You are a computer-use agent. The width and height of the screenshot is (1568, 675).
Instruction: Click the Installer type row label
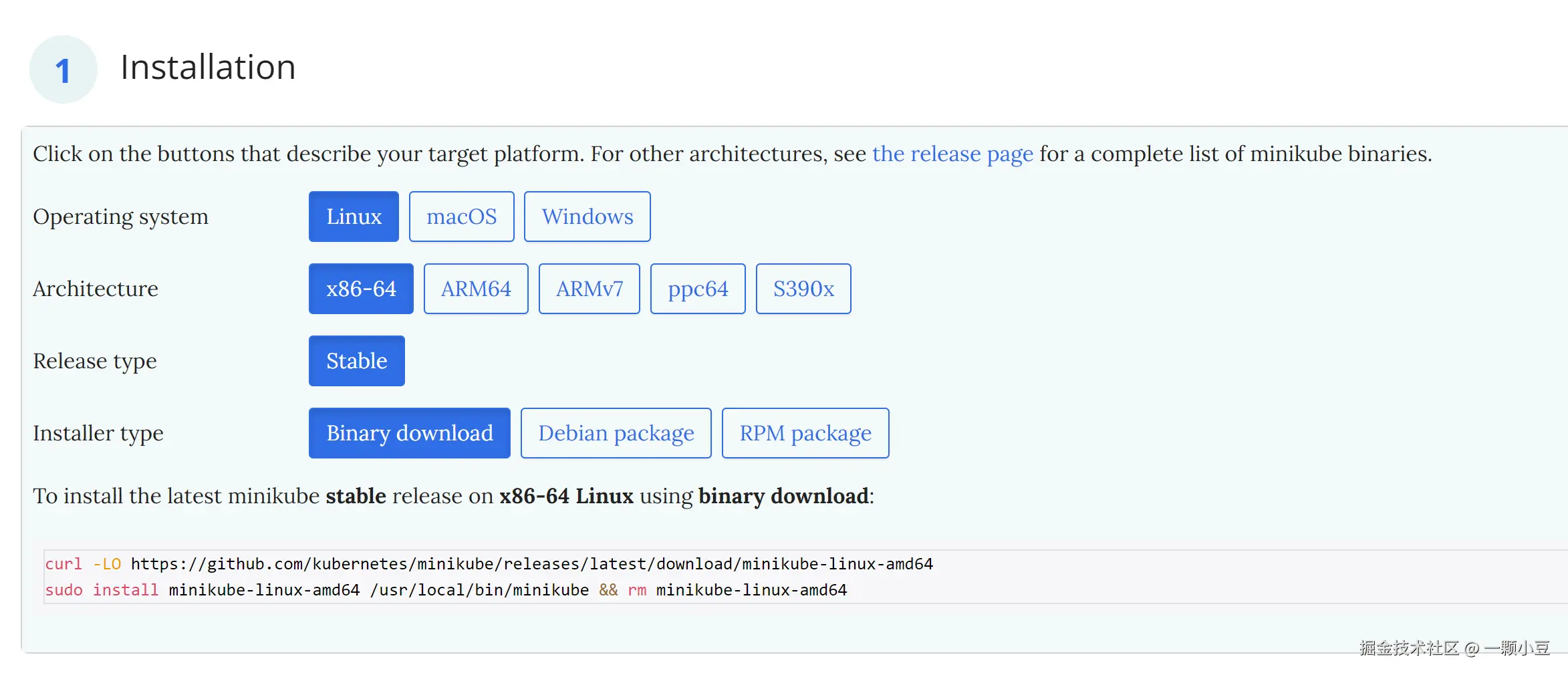[98, 433]
